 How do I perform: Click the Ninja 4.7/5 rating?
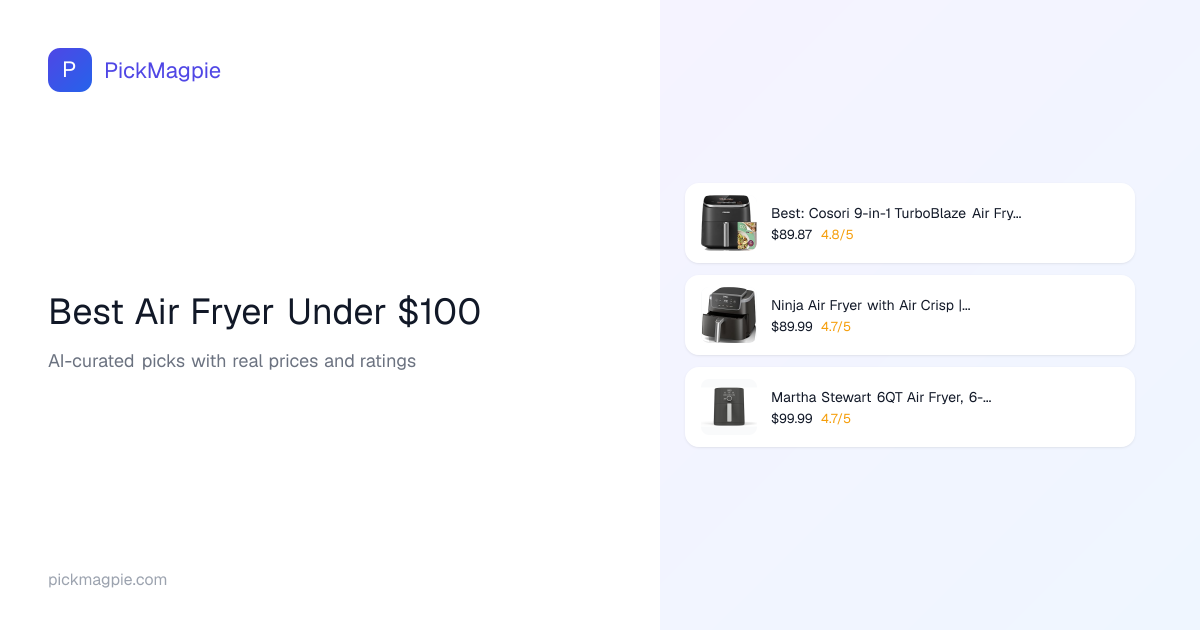[837, 327]
